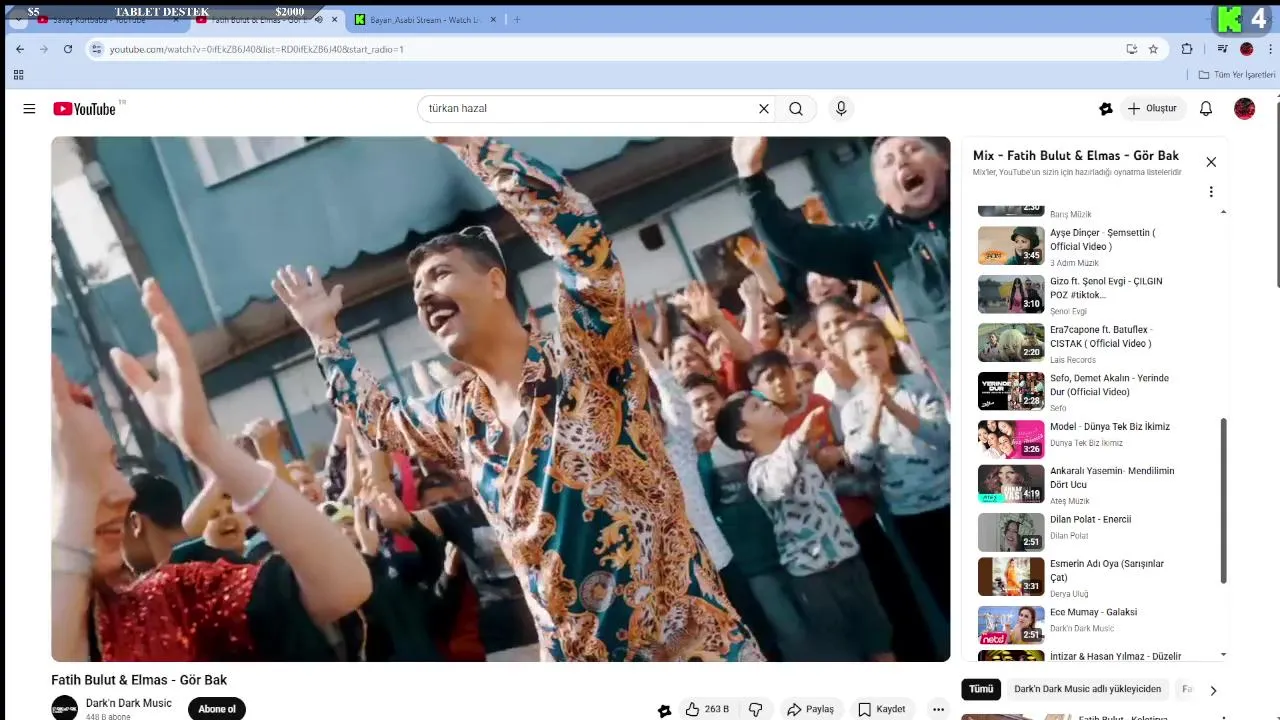Subscribe with the Abone ol button

point(217,709)
